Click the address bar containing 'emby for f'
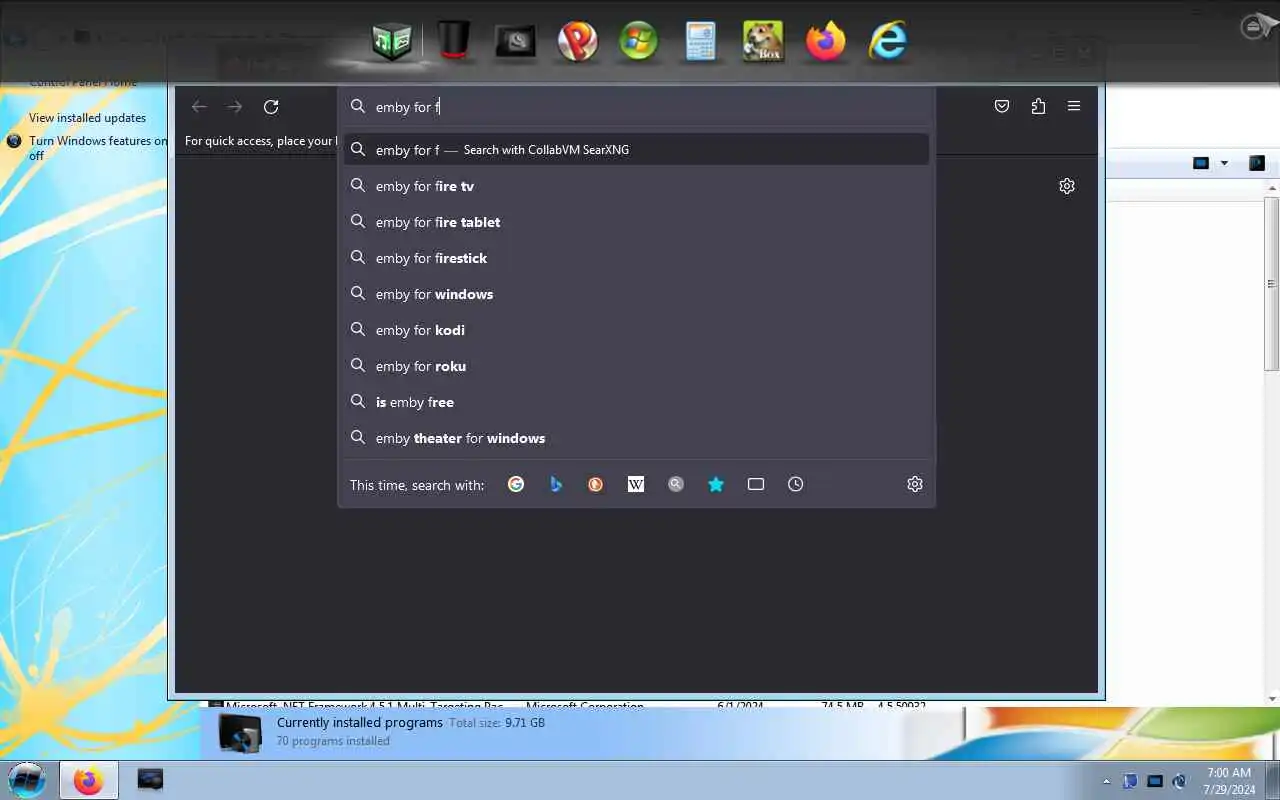This screenshot has height=800, width=1280. 636,107
